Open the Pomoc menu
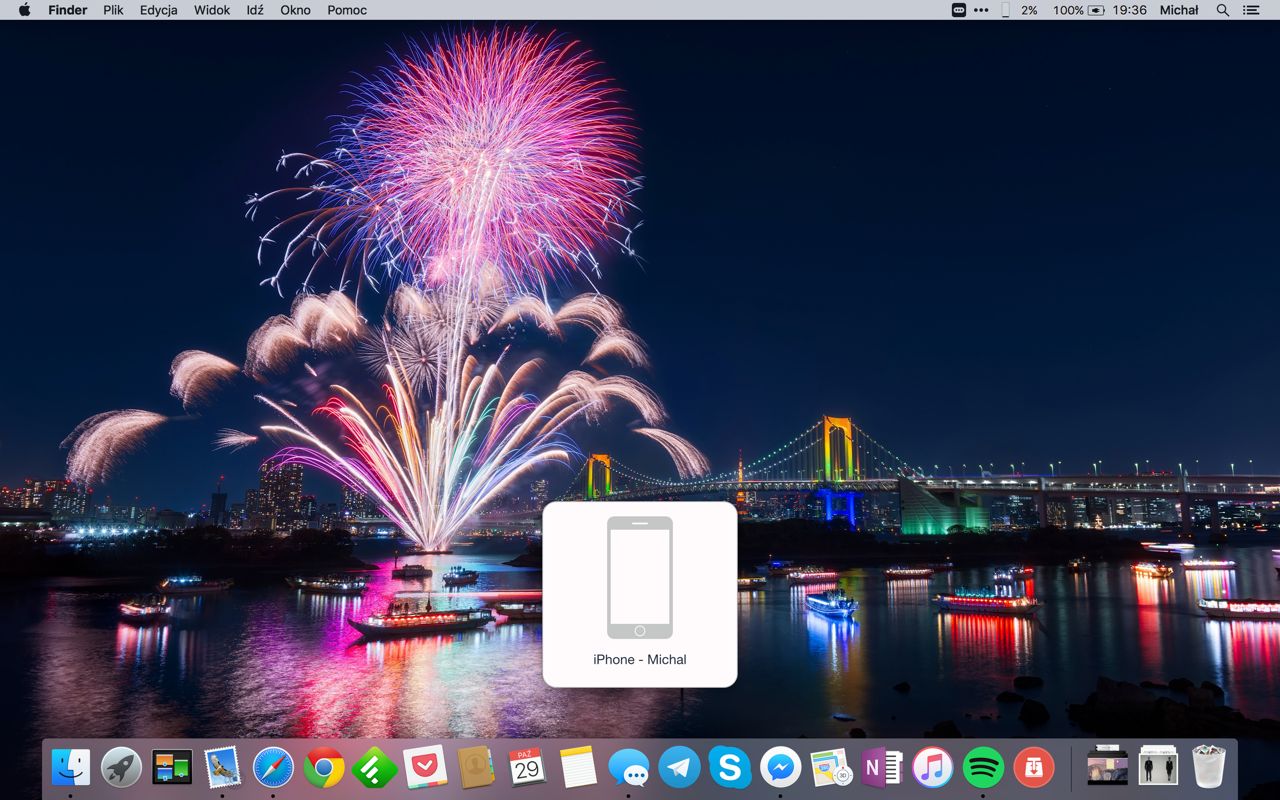The width and height of the screenshot is (1280, 800). 347,10
